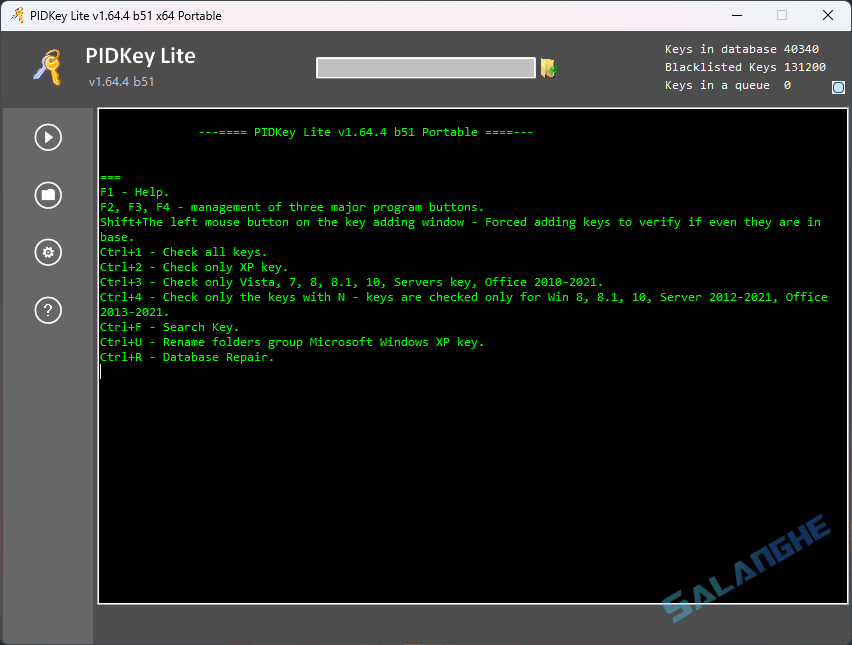Click the folder icon in the left sidebar
Image resolution: width=852 pixels, height=645 pixels.
47,195
